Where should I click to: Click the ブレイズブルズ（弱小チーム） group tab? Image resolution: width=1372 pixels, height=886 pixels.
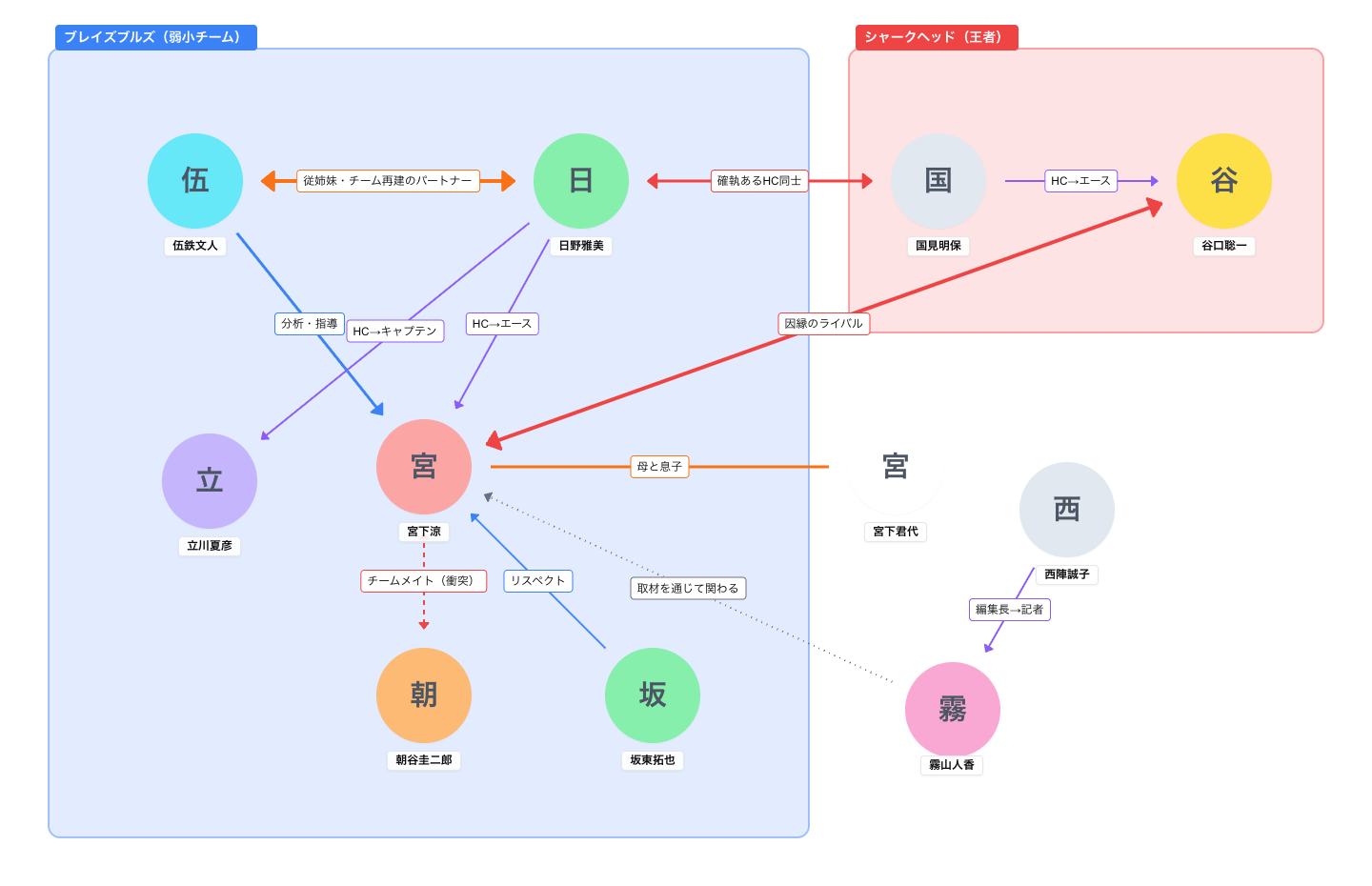click(x=156, y=37)
